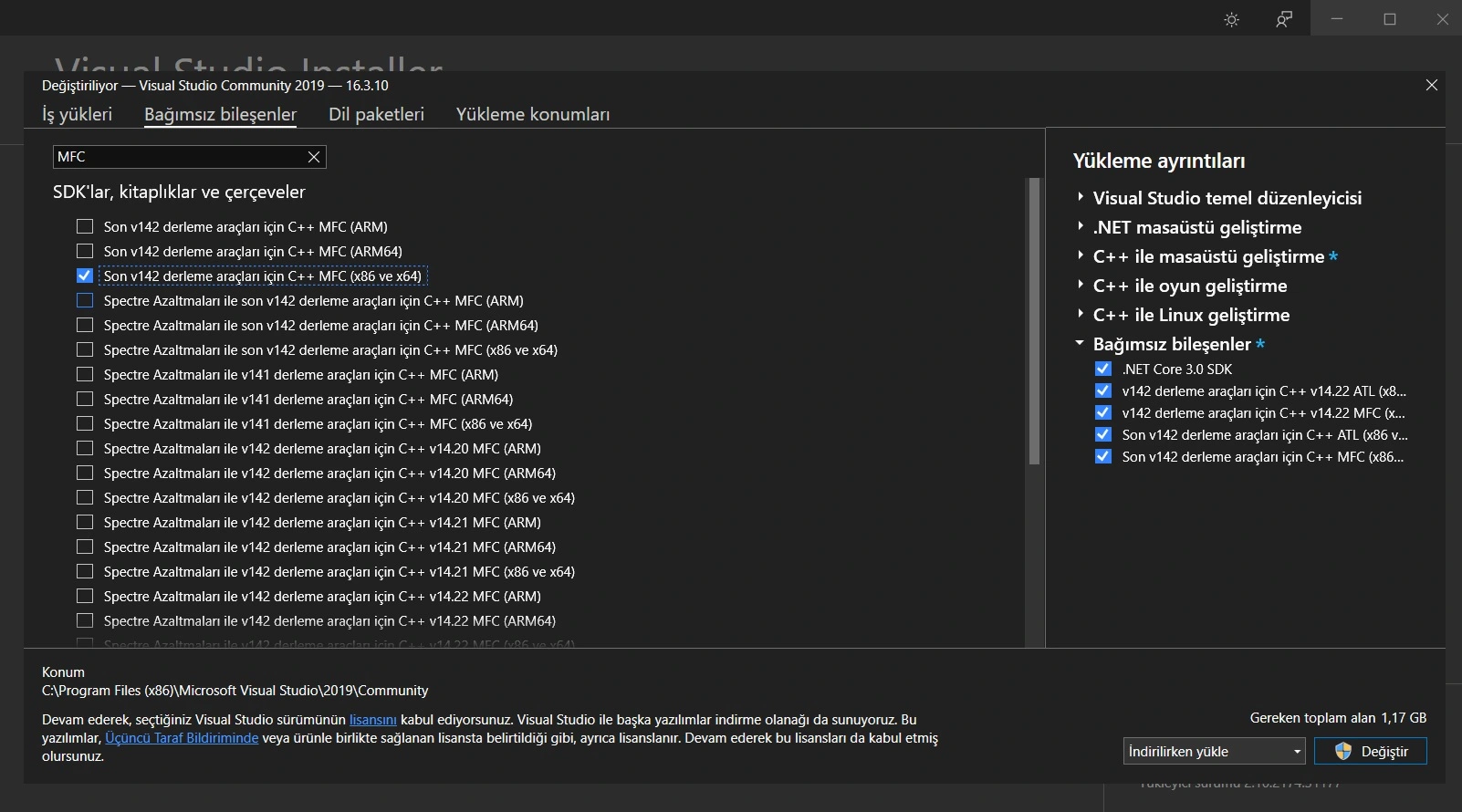The width and height of the screenshot is (1462, 812).
Task: Open the İndirilirken yükle dropdown
Action: click(1215, 751)
